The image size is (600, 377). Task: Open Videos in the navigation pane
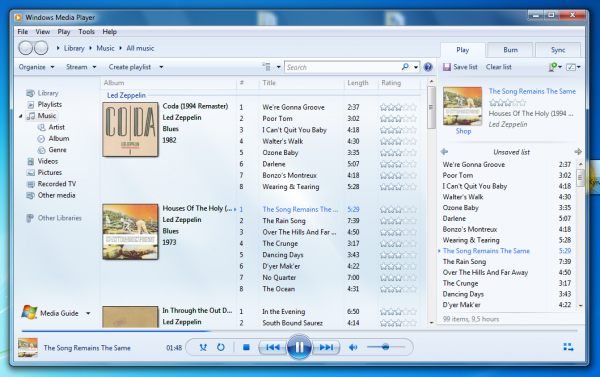click(x=42, y=161)
